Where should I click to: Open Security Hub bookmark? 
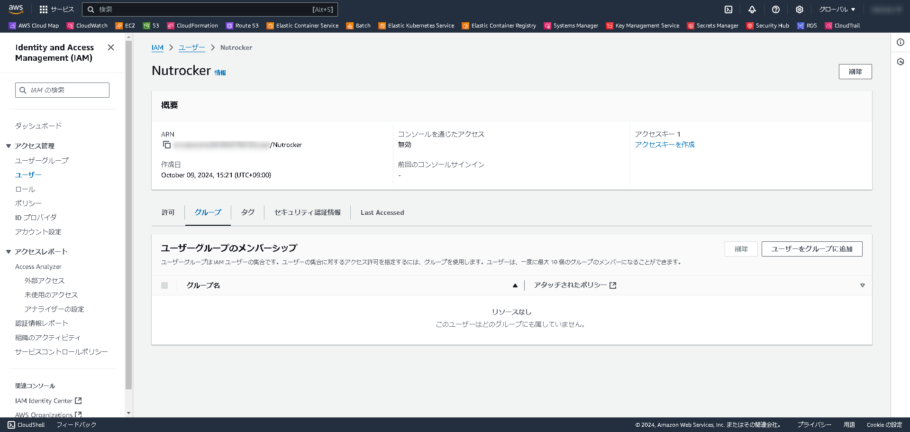[x=768, y=26]
